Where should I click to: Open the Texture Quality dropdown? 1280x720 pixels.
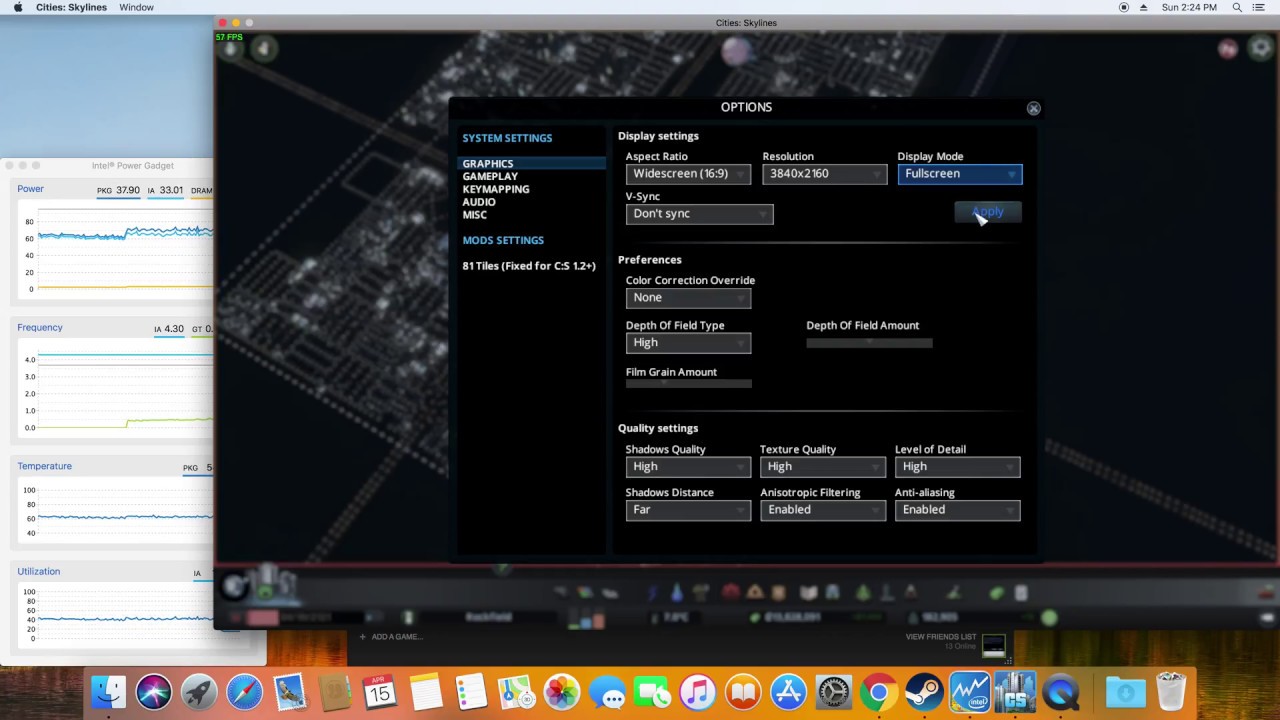[x=822, y=467]
